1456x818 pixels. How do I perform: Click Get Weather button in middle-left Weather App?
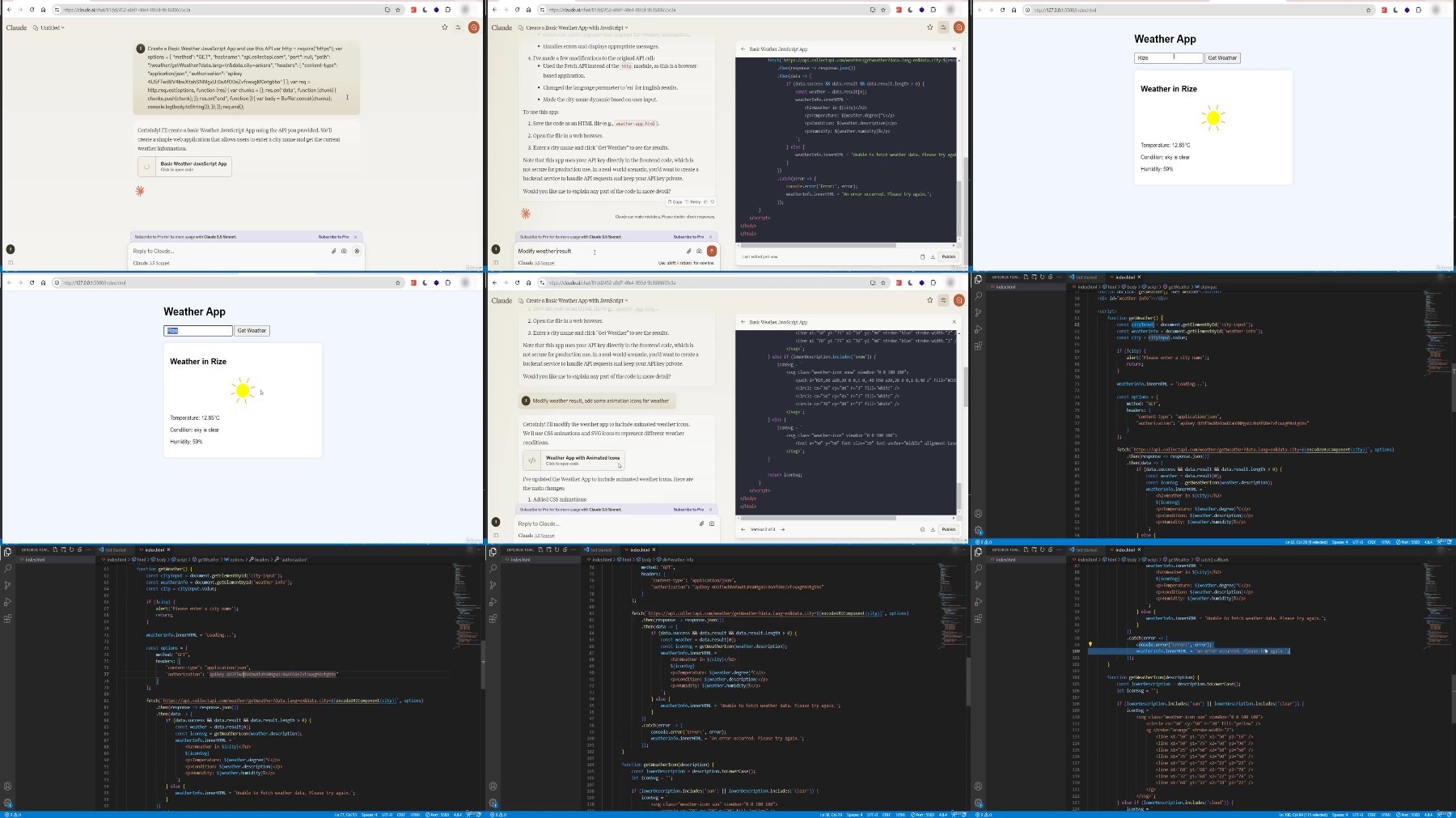(x=252, y=330)
